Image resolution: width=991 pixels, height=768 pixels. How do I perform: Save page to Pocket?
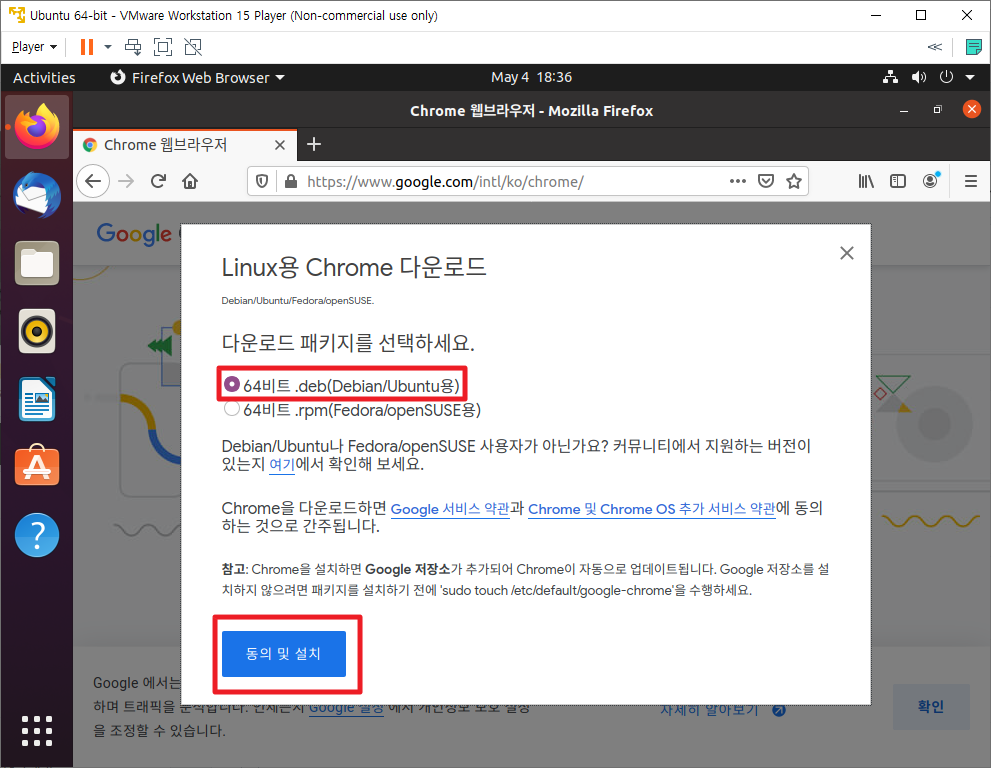tap(766, 181)
